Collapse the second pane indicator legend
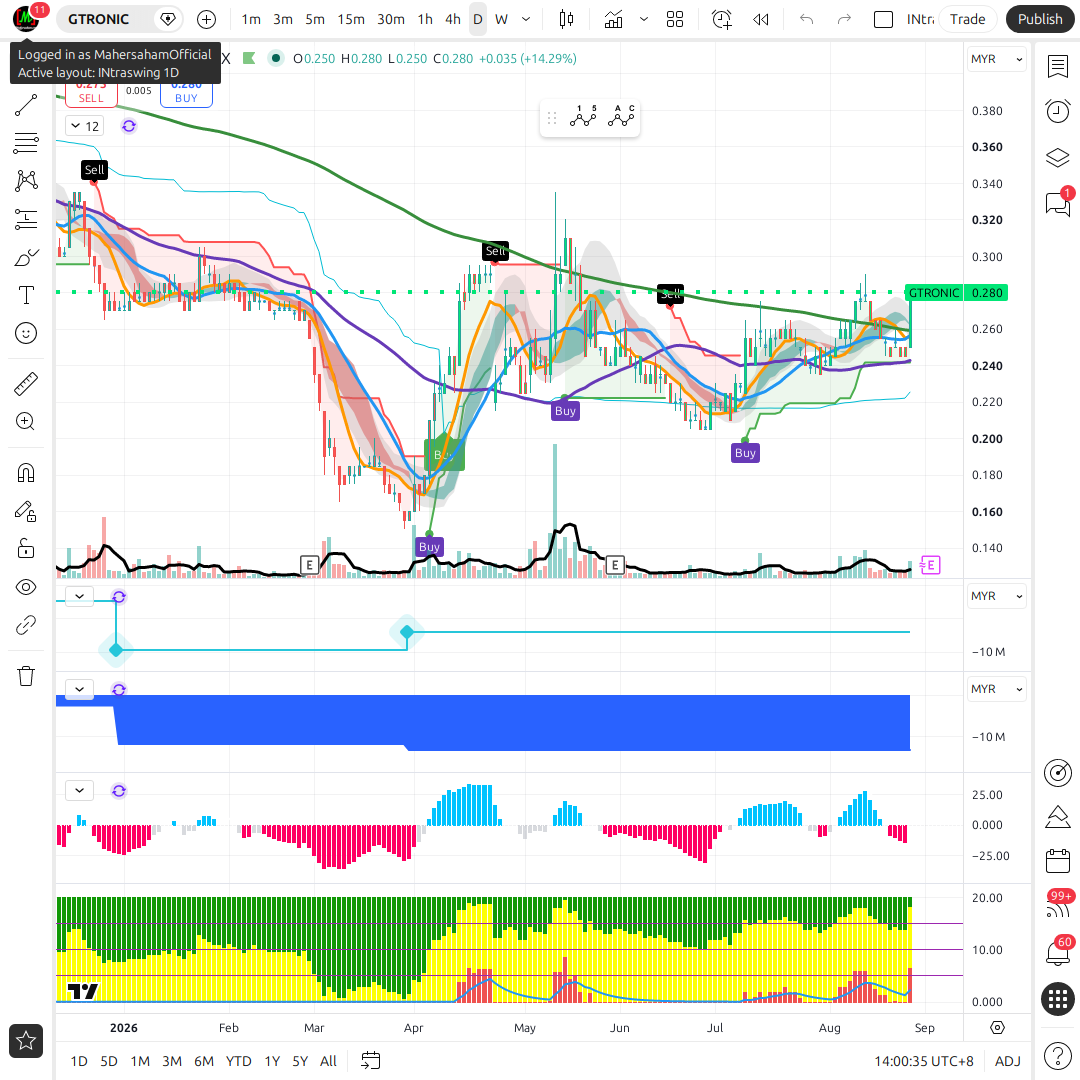The height and width of the screenshot is (1080, 1080). coord(80,596)
